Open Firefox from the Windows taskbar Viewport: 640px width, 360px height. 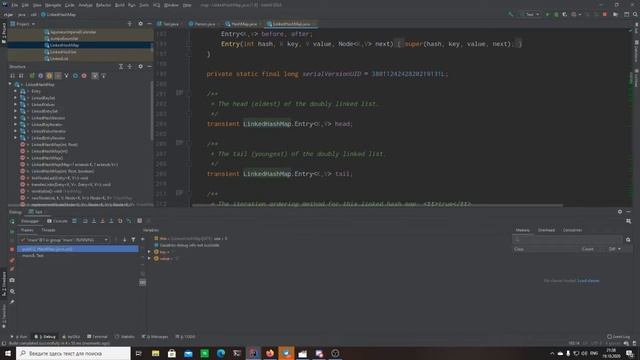coord(270,353)
